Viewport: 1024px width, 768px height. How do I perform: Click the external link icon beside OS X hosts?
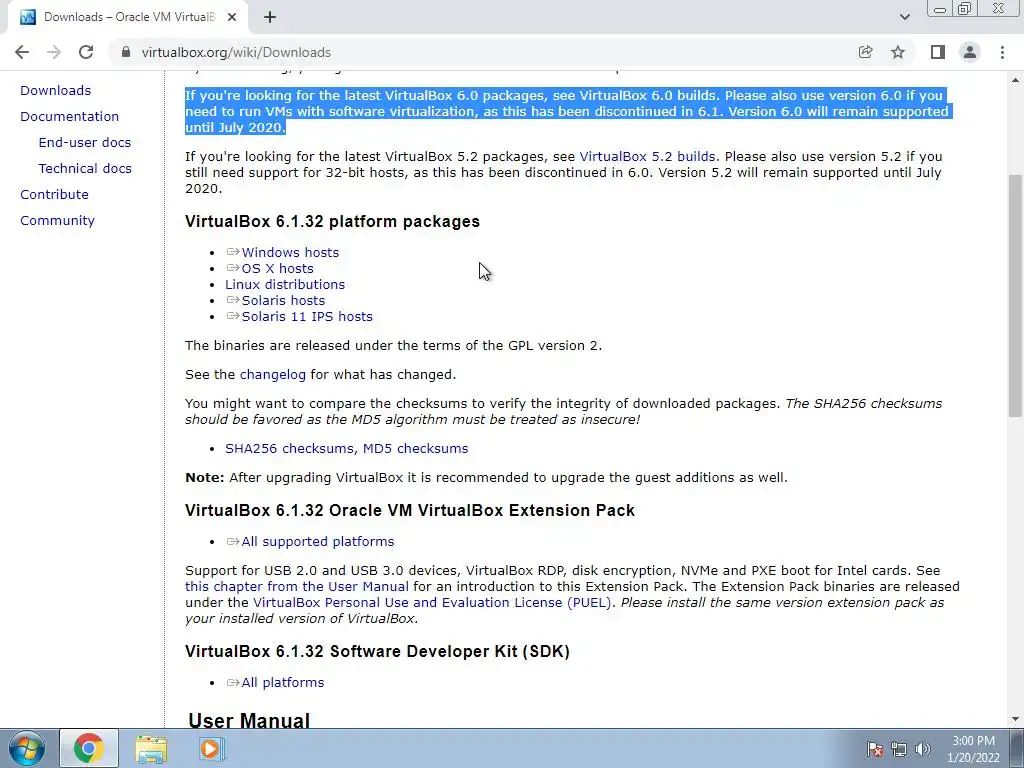pos(233,268)
